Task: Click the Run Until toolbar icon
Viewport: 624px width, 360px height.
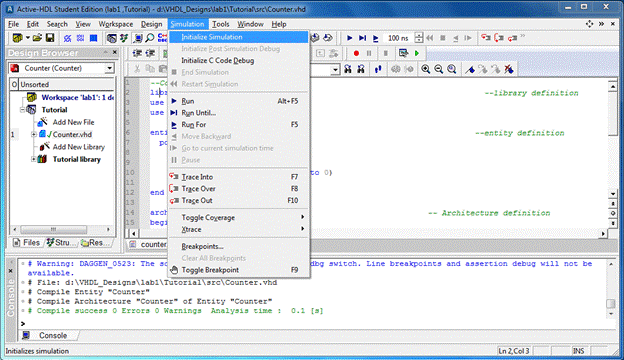Action: (x=362, y=38)
